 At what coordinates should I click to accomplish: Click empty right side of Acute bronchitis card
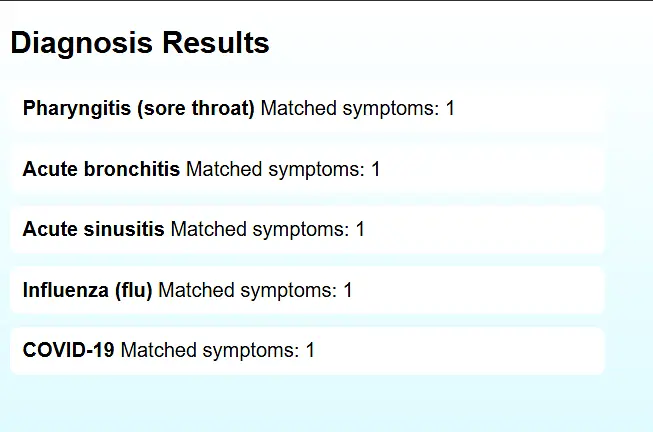tap(500, 169)
